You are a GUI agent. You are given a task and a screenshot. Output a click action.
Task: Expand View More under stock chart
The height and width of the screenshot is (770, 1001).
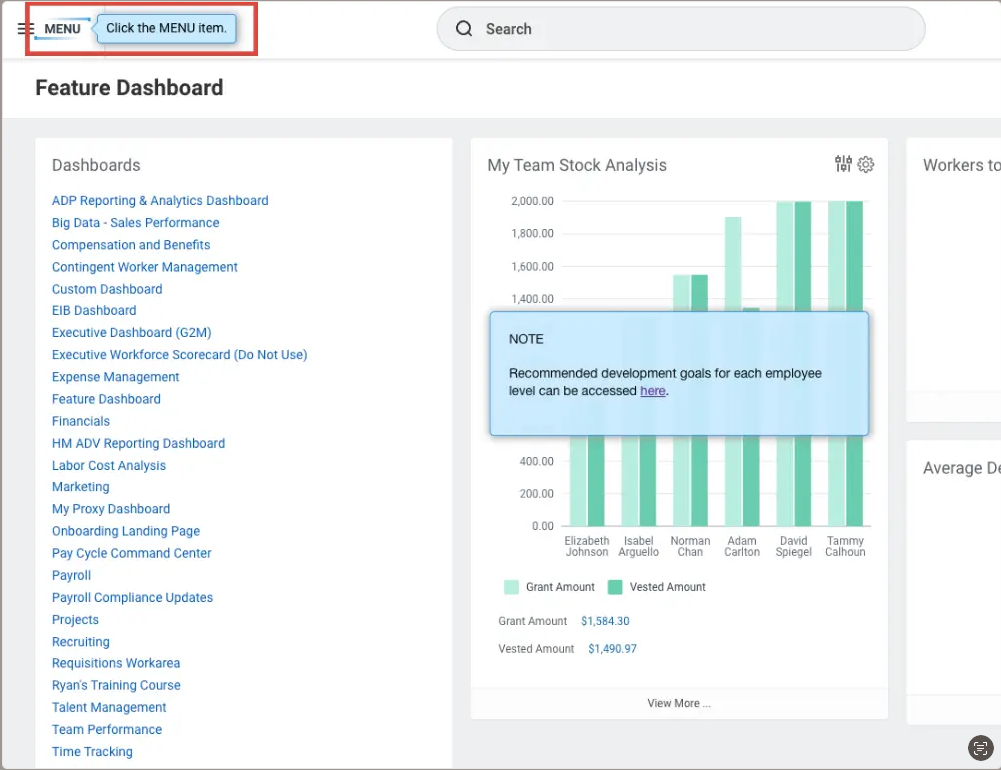point(679,703)
